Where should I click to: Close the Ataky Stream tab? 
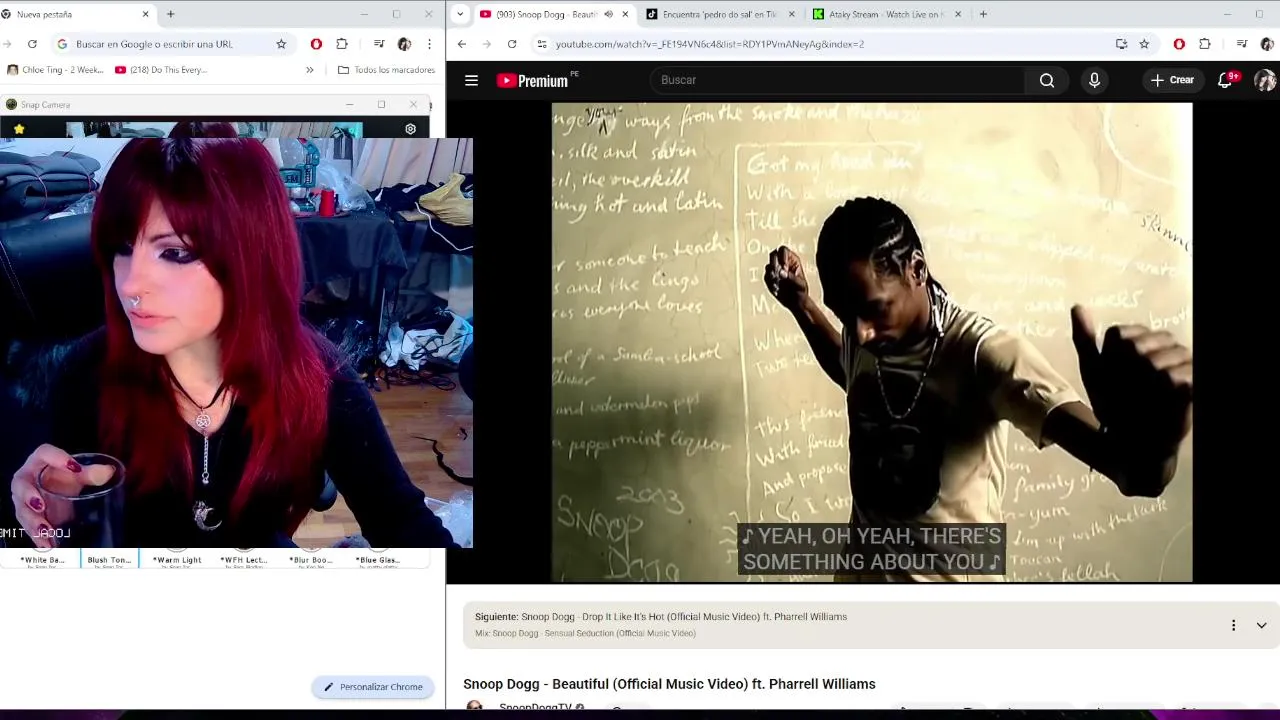(958, 14)
